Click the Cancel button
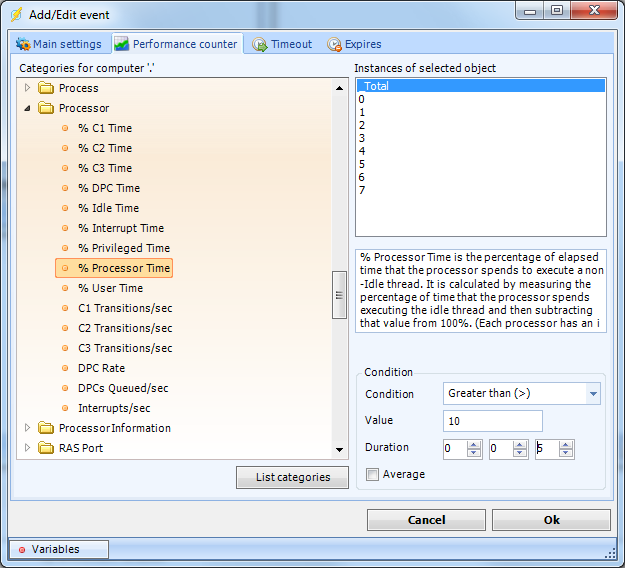This screenshot has width=625, height=568. 426,520
